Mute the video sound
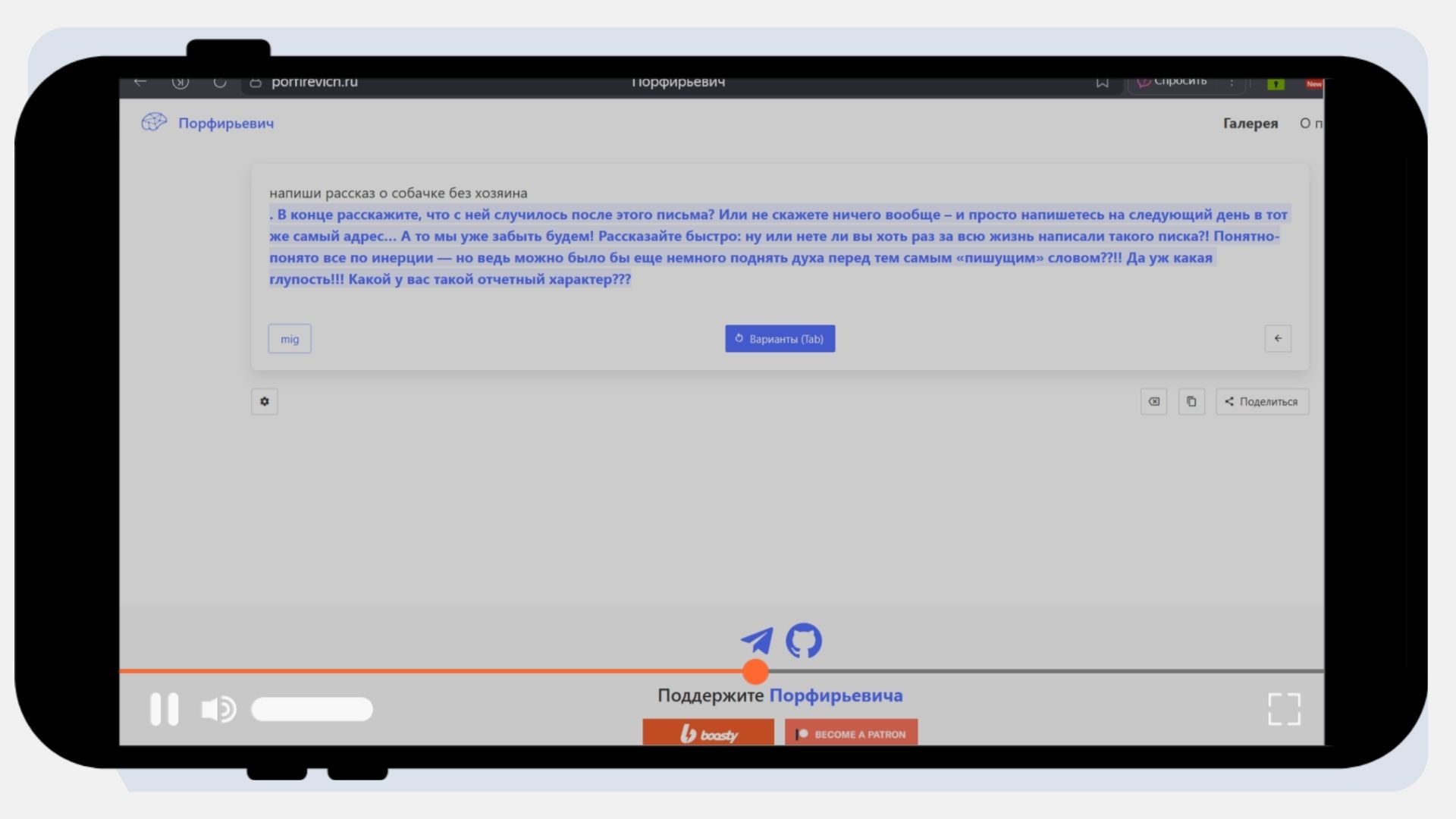The height and width of the screenshot is (819, 1456). 218,709
